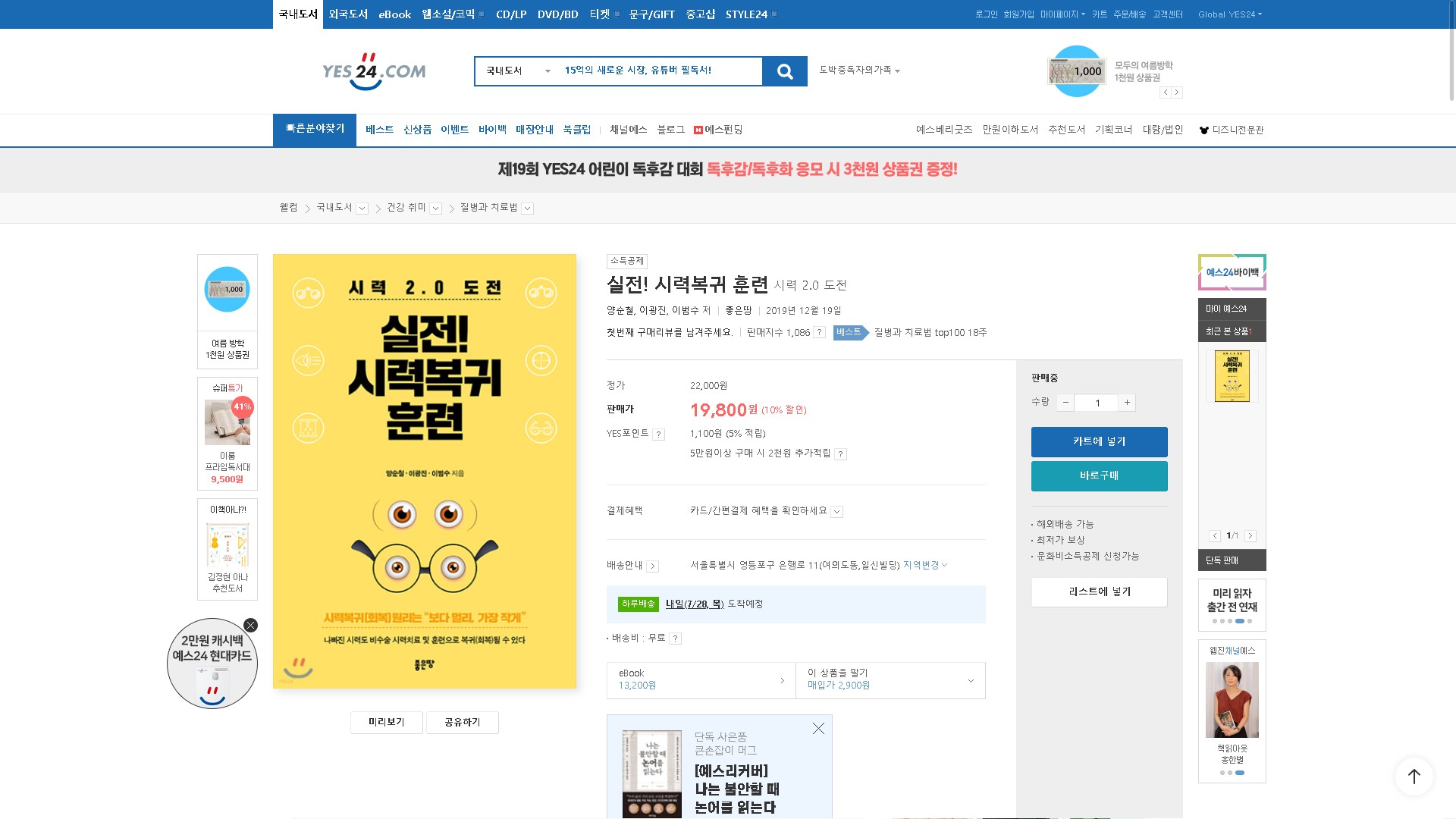This screenshot has width=1456, height=819.
Task: Click the YES24.COM logo
Action: [x=374, y=71]
